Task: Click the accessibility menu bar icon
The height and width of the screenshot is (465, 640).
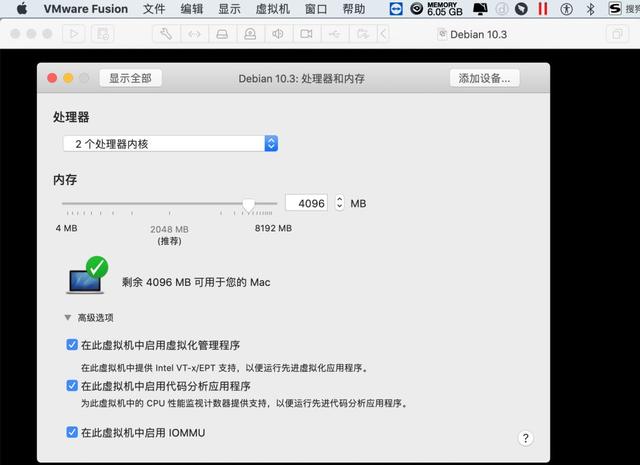Action: (566, 9)
